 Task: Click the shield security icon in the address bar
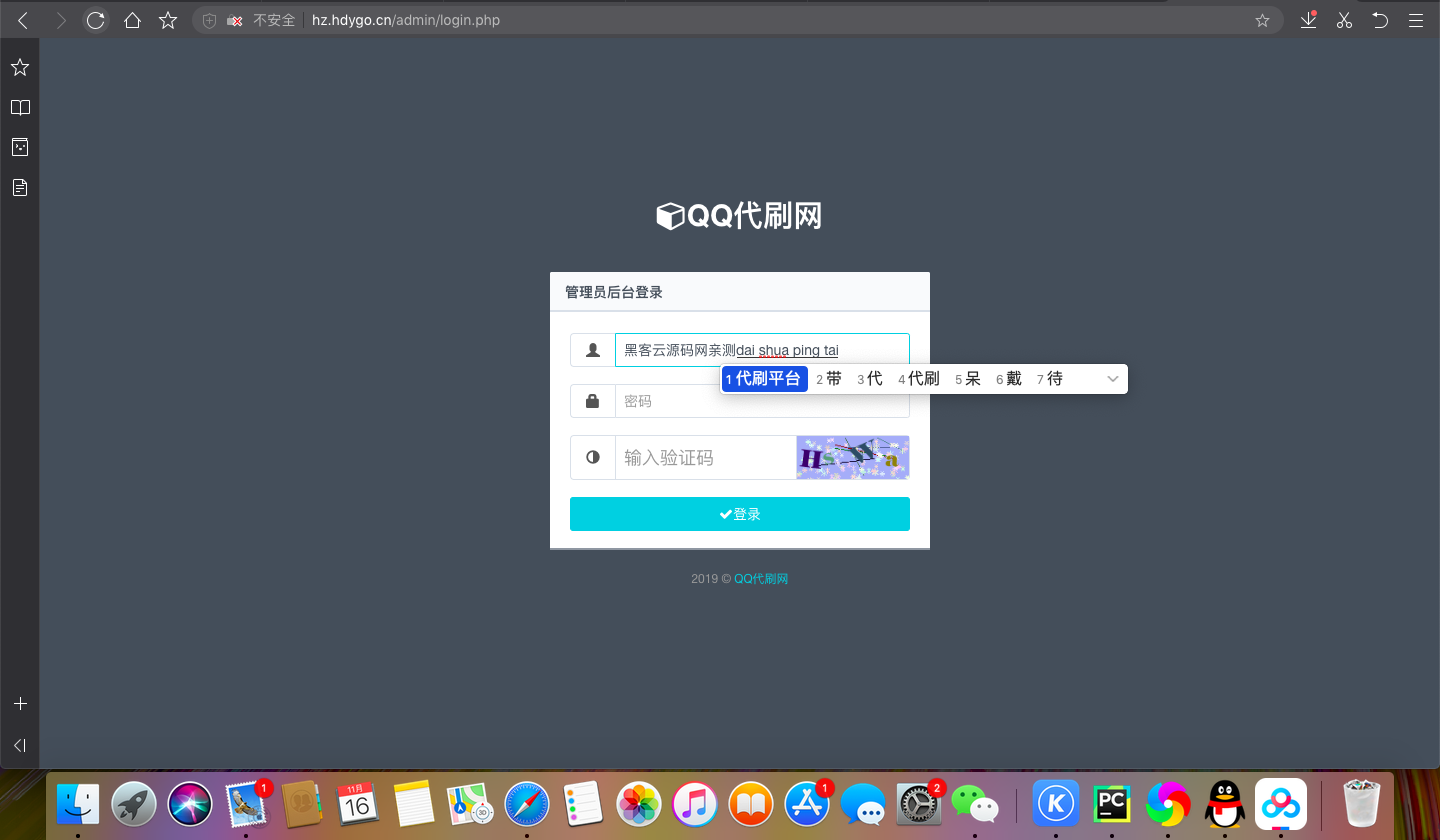point(209,20)
